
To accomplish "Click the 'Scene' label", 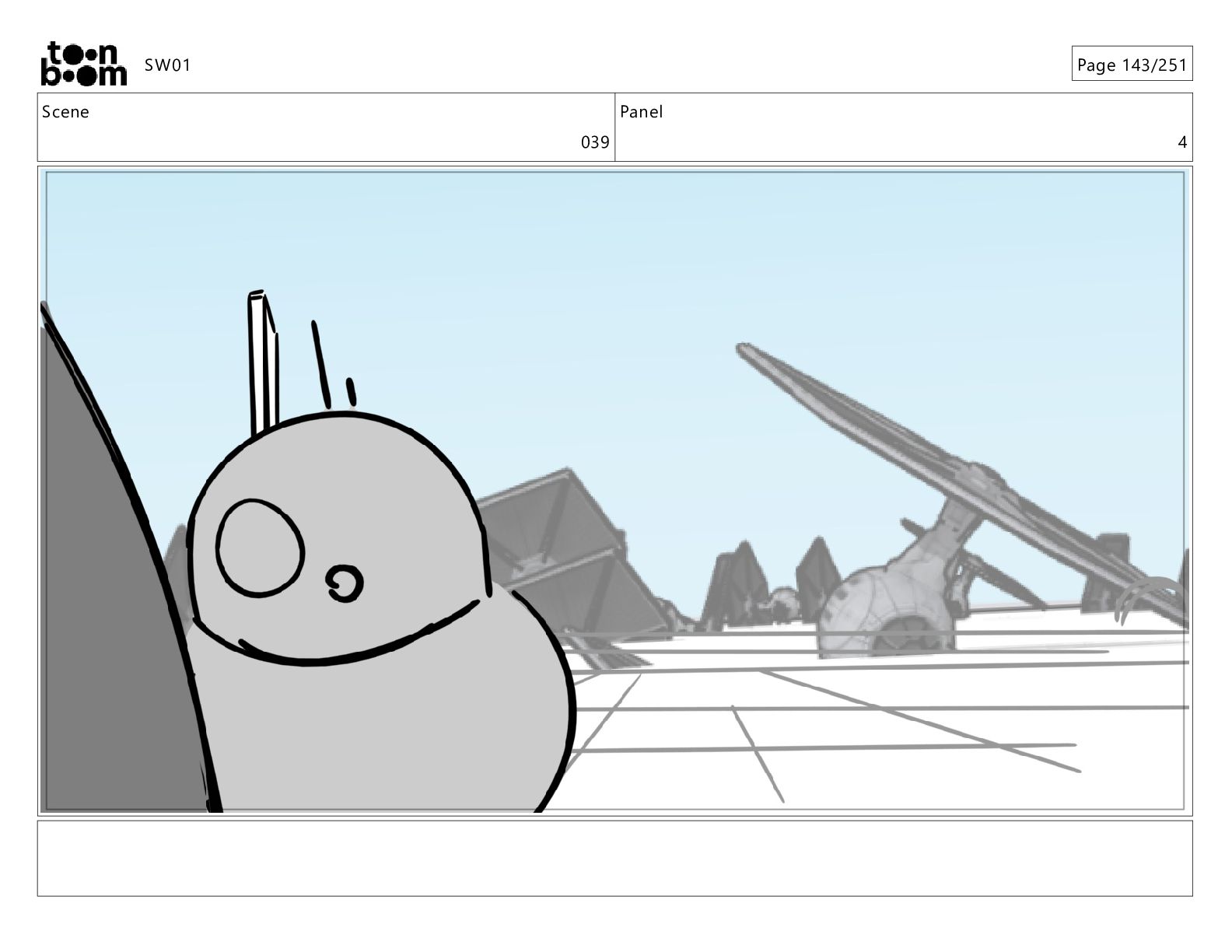I will (65, 112).
